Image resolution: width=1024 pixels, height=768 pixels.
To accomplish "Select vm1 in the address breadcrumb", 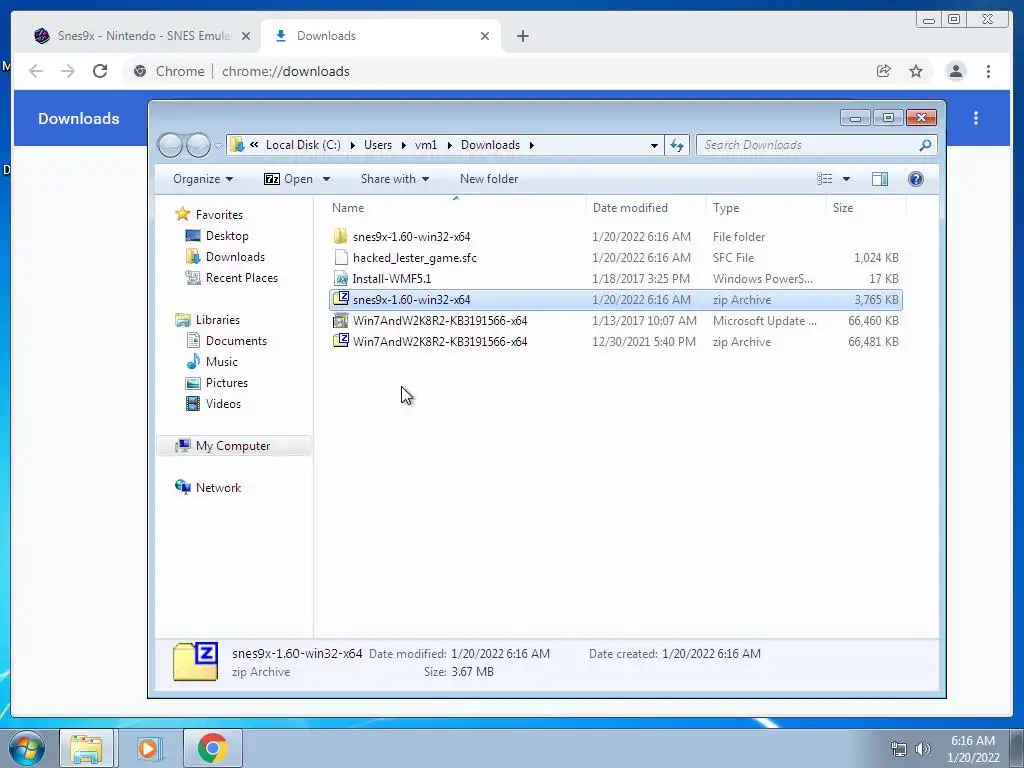I will [426, 145].
